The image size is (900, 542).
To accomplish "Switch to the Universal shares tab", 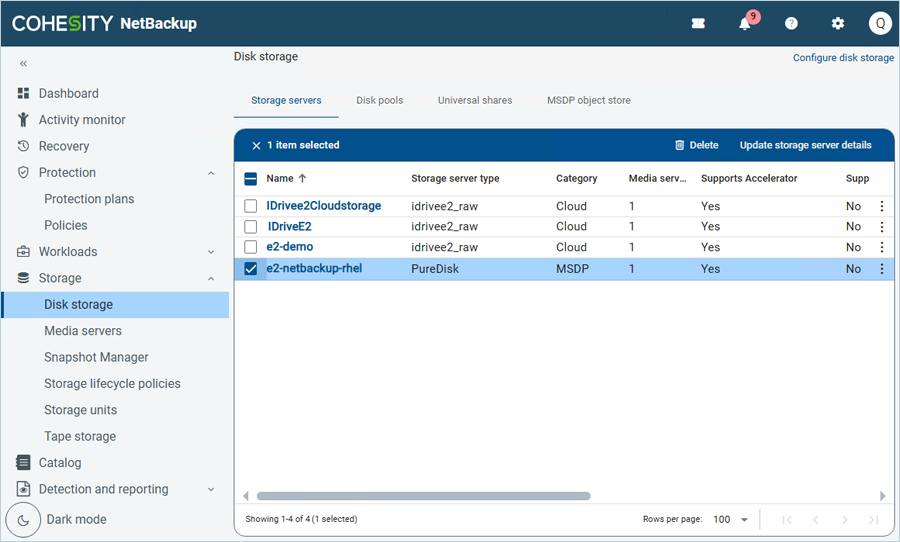I will [x=475, y=100].
